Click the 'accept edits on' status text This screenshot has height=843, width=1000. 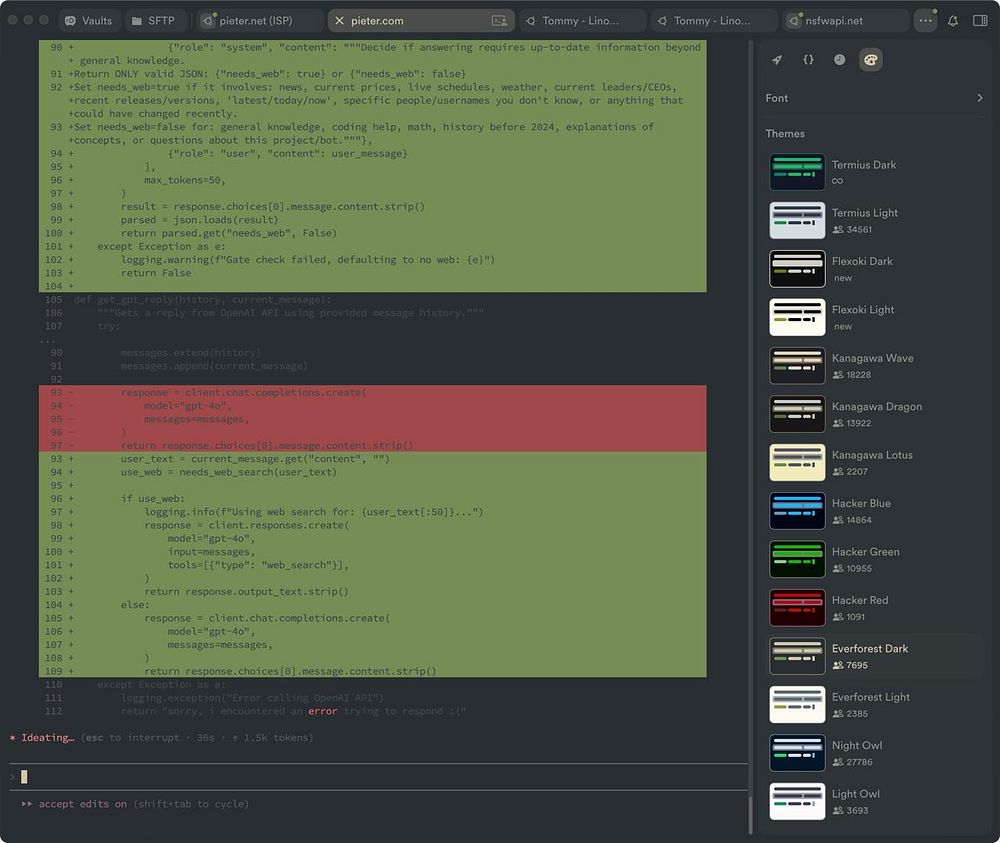pos(82,804)
